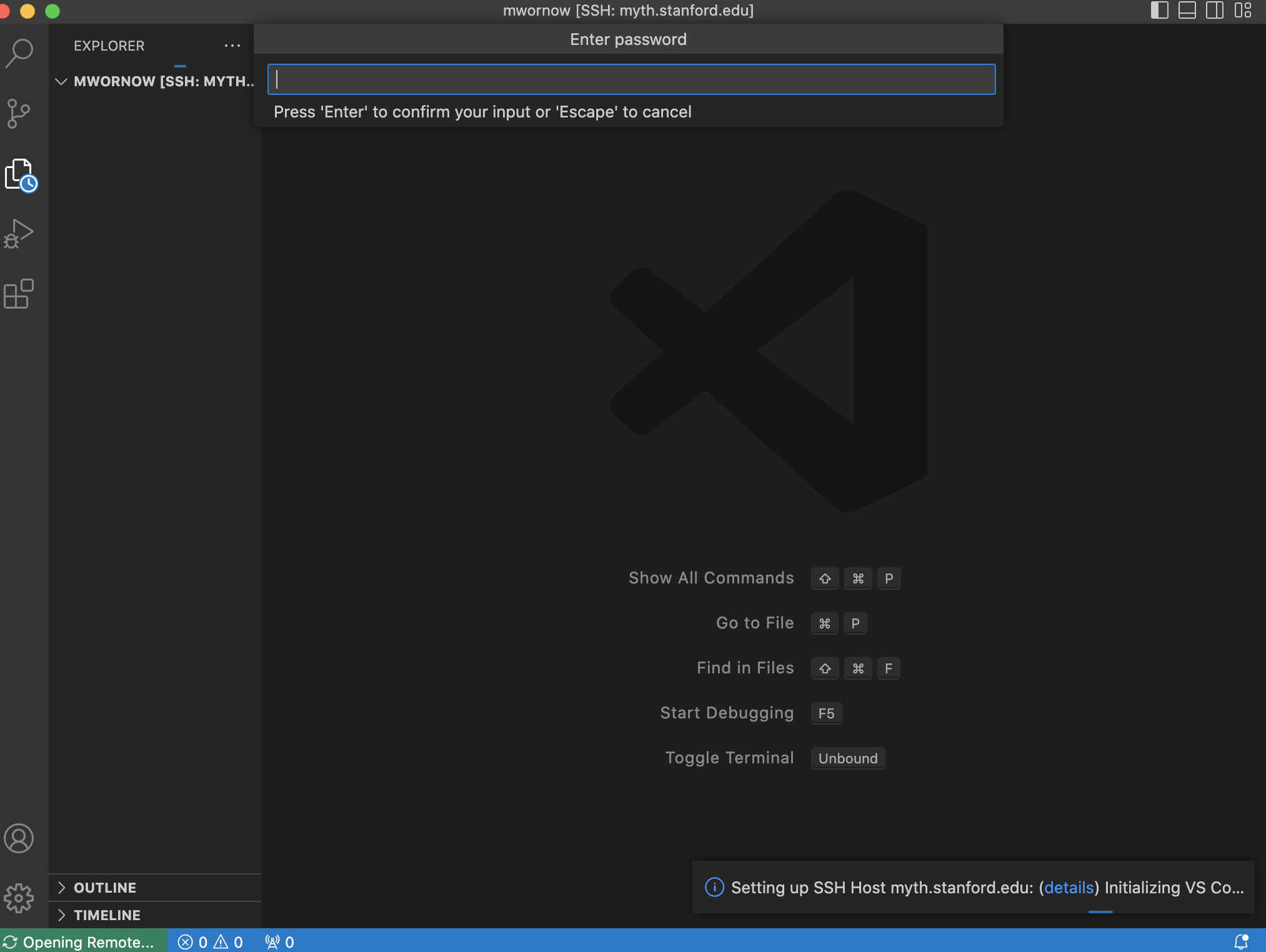Open Explorer's more actions ellipsis
The height and width of the screenshot is (952, 1266).
232,46
